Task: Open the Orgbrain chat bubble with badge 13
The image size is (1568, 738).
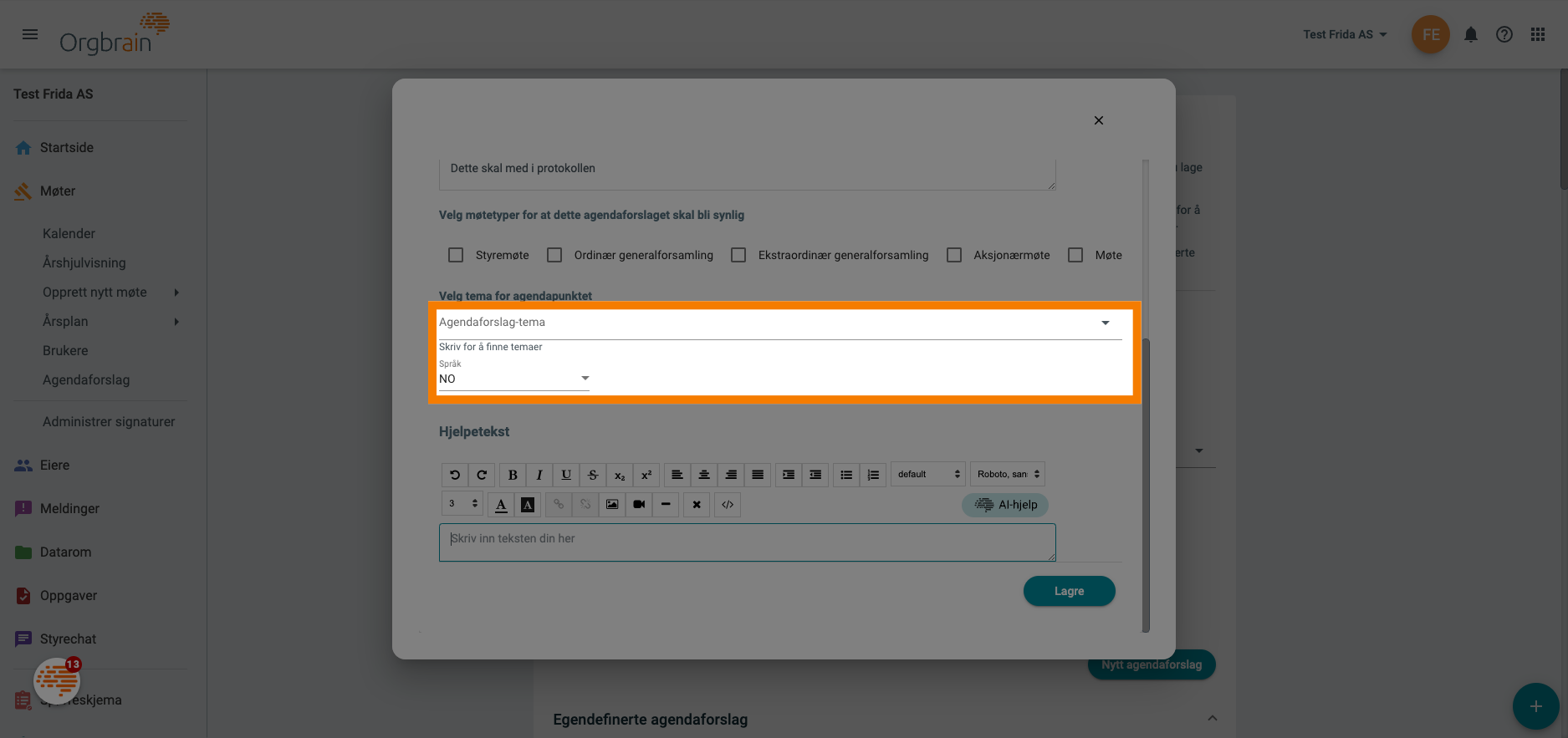Action: 57,681
